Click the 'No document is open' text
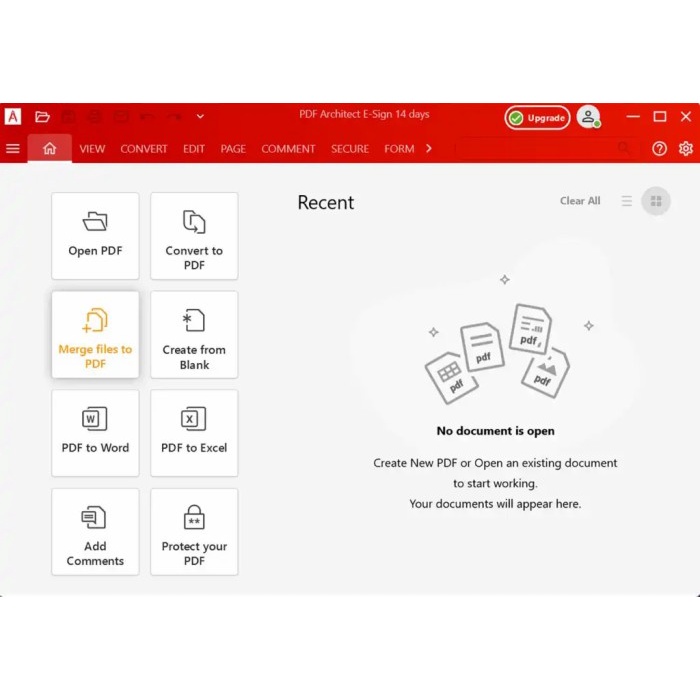Screen dimensions: 700x700 [x=496, y=431]
